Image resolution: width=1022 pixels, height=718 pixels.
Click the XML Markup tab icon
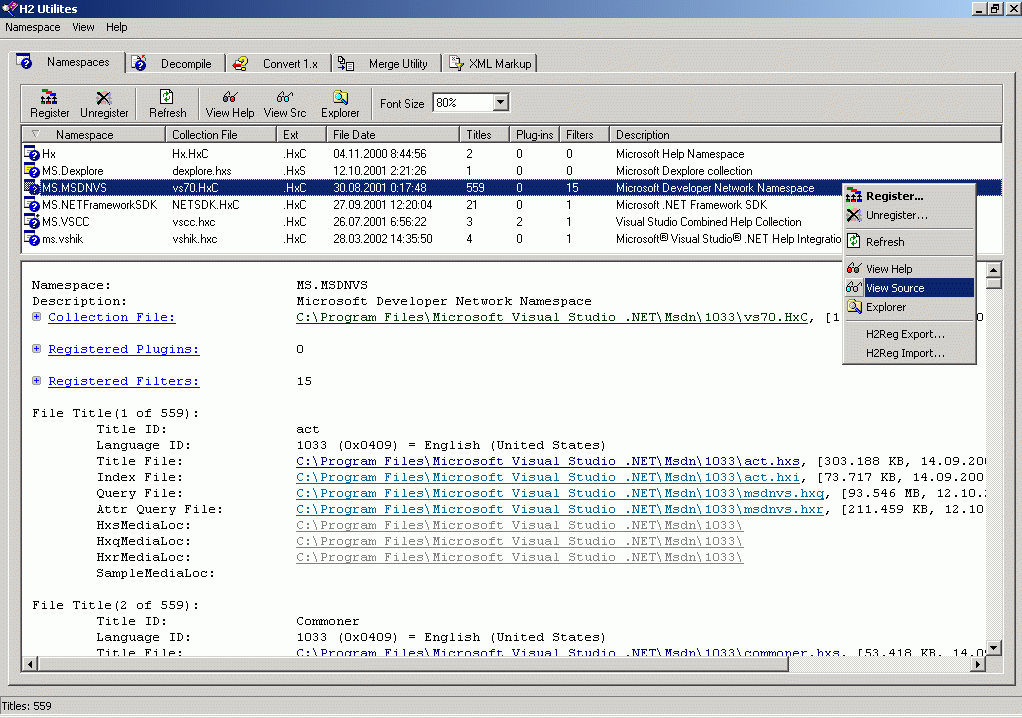coord(456,63)
